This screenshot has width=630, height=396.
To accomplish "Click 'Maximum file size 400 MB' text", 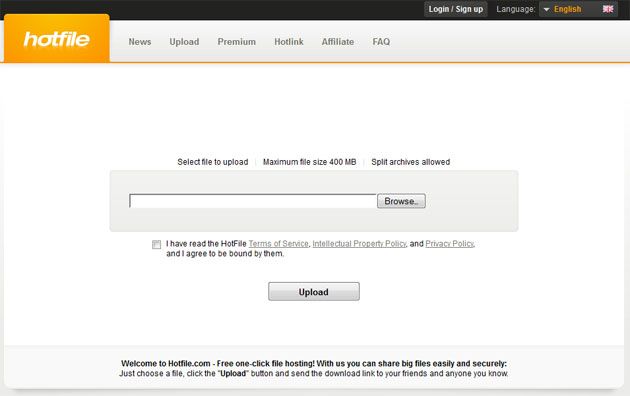I will coord(309,162).
